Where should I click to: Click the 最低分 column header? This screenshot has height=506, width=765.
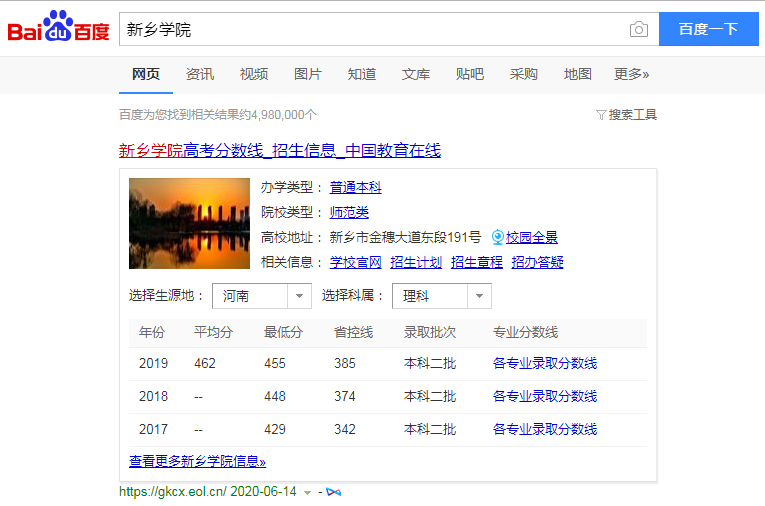click(283, 333)
